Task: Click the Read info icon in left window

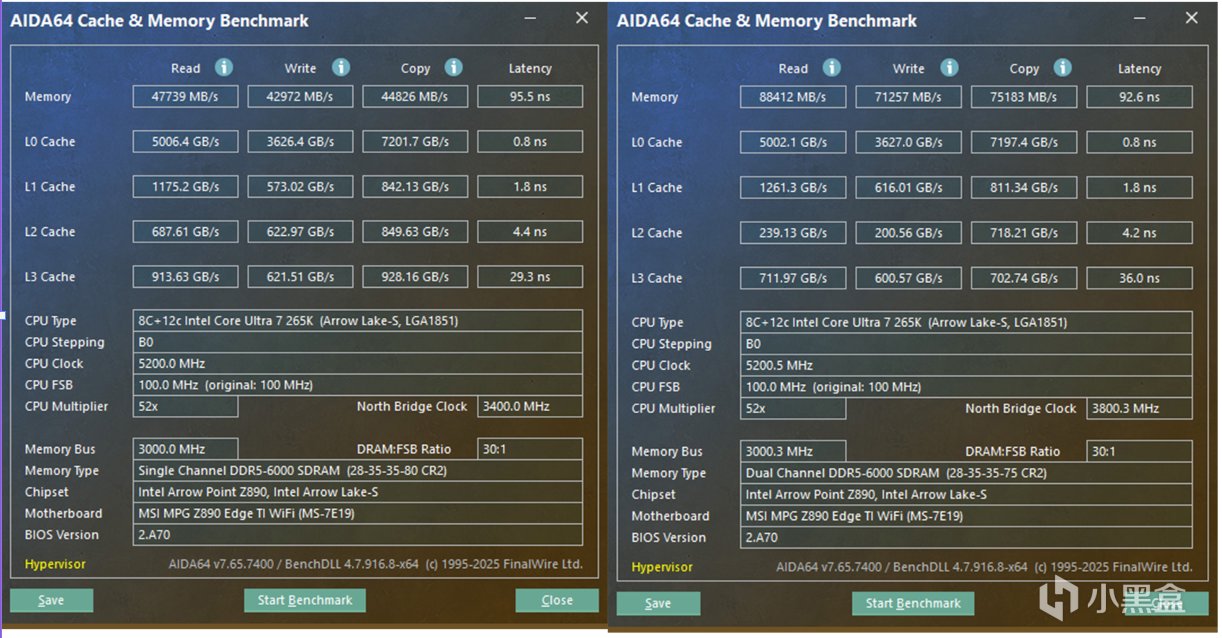Action: click(x=224, y=67)
